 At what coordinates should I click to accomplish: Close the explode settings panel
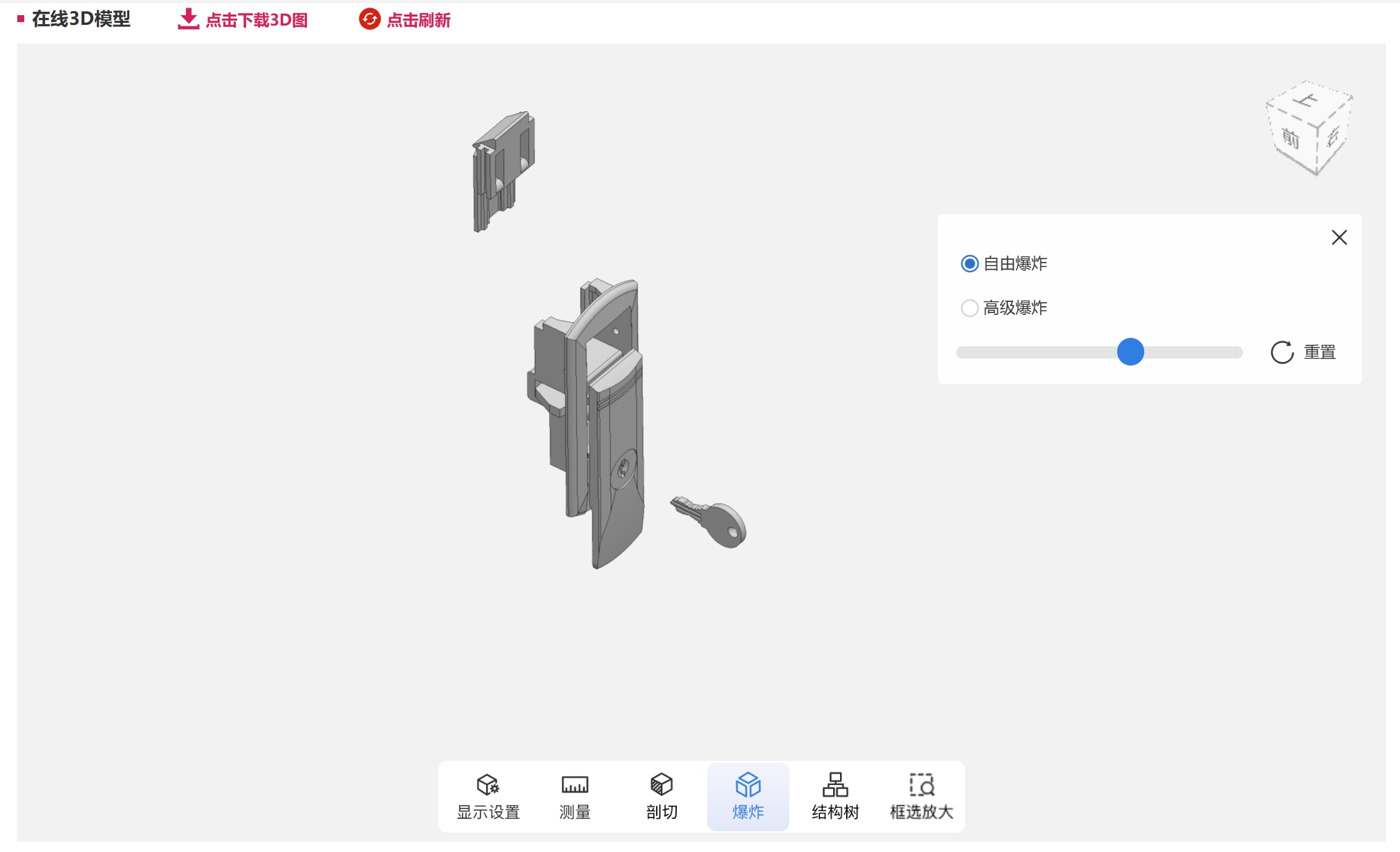(1339, 238)
